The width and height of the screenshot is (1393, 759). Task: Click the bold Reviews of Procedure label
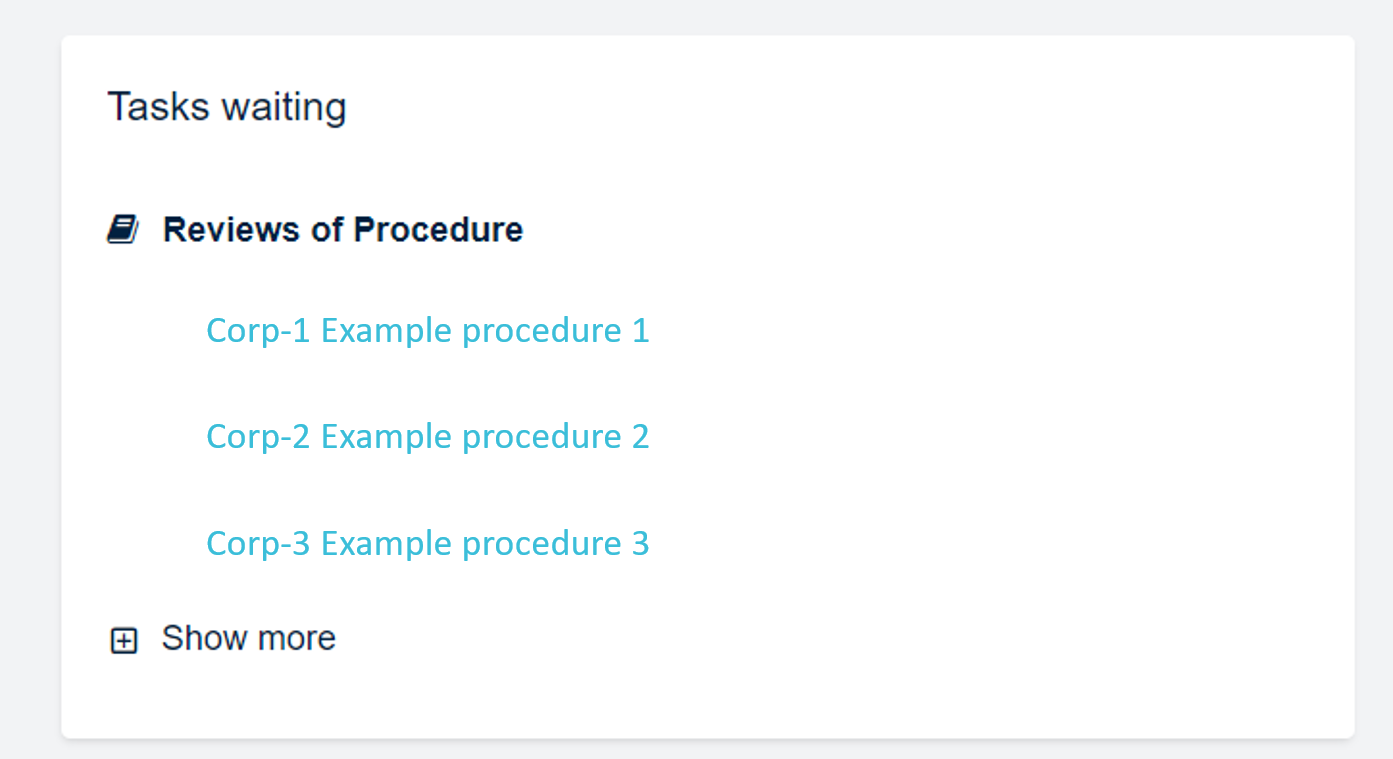tap(342, 230)
